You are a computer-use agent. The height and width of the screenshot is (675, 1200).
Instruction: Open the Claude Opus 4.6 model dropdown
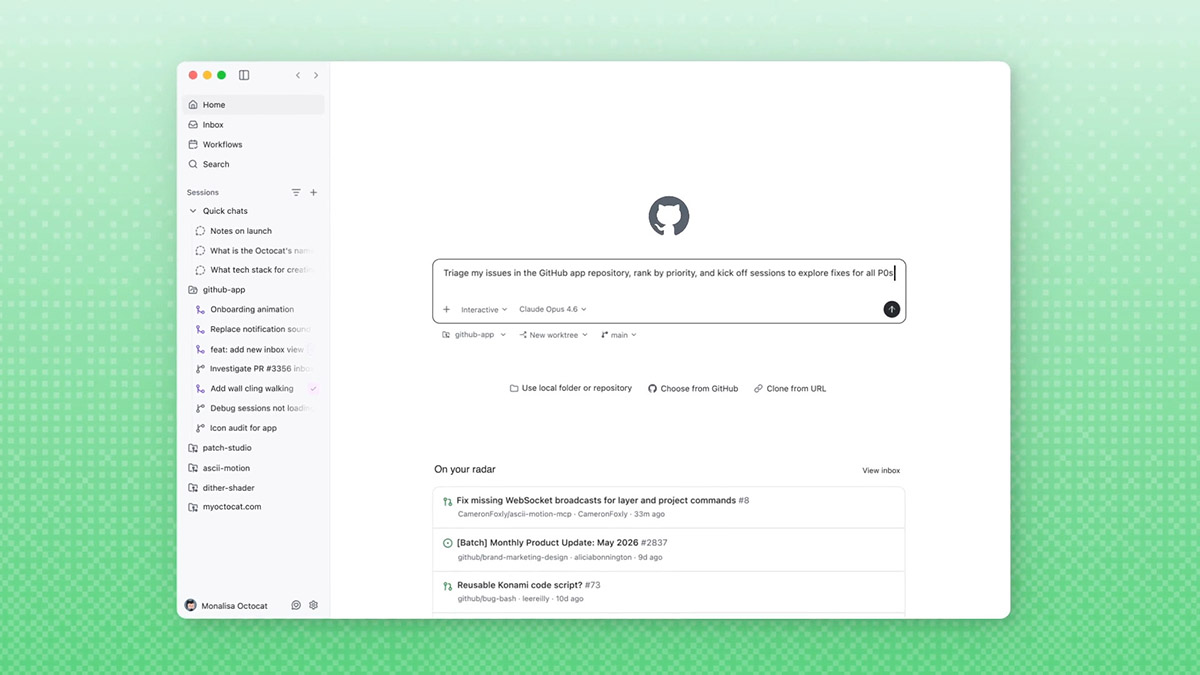(553, 310)
